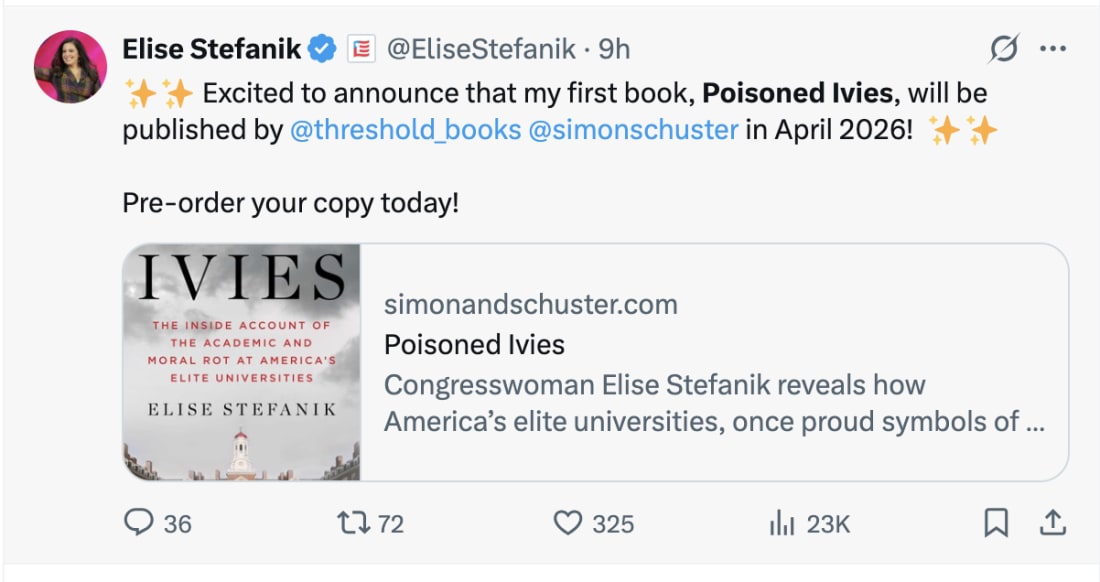Bookmark this post
The width and height of the screenshot is (1100, 582).
pos(995,522)
